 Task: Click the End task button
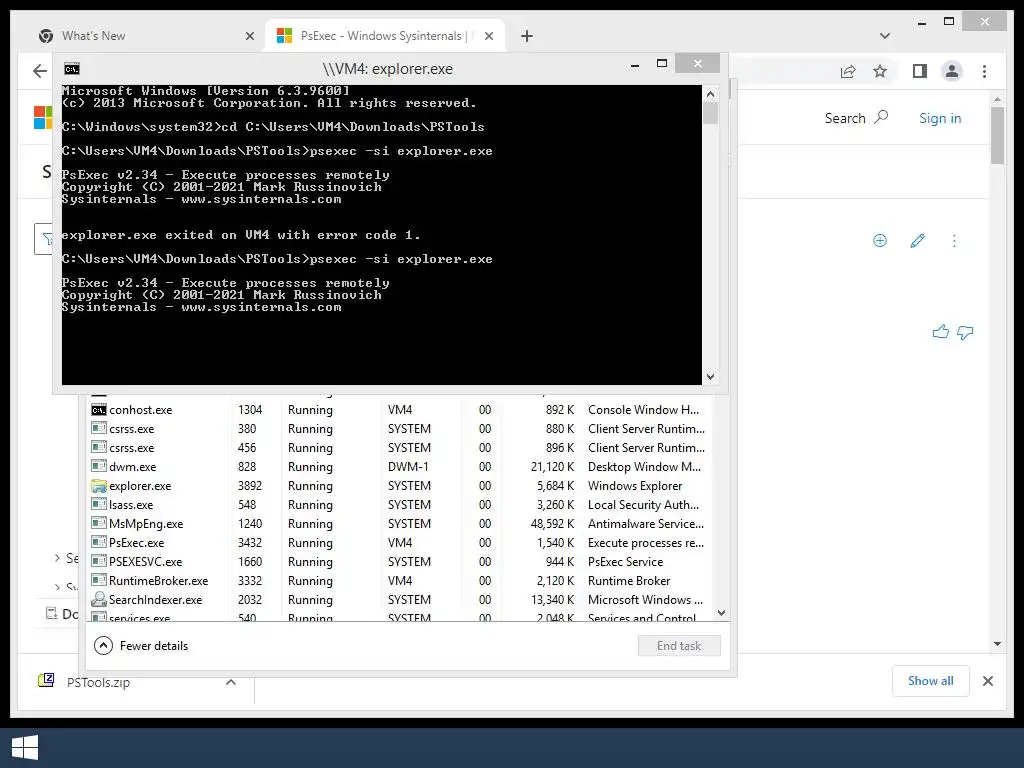pyautogui.click(x=679, y=645)
